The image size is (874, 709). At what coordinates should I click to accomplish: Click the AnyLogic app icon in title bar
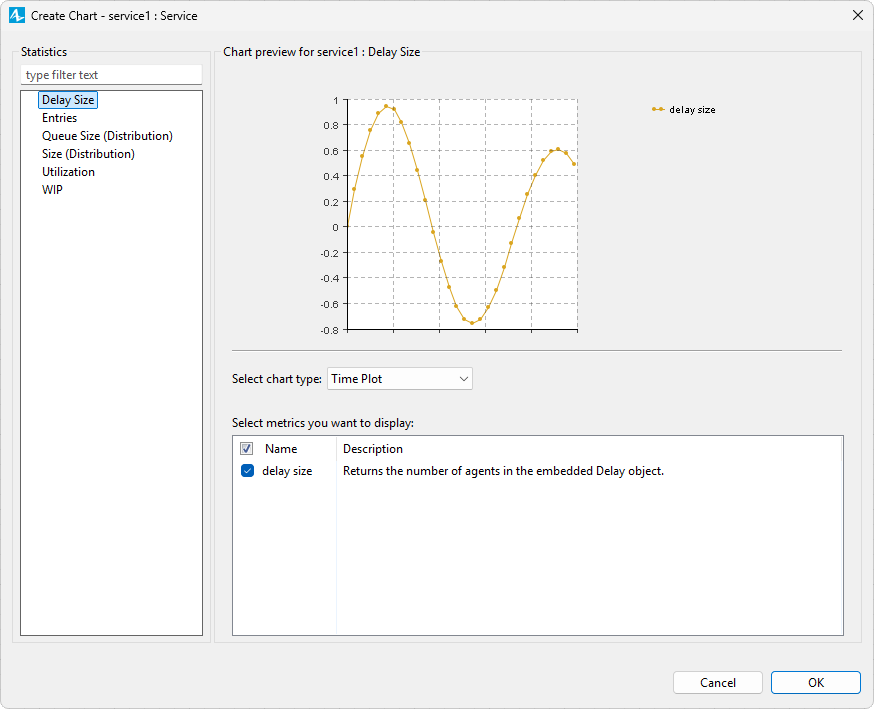pos(16,15)
